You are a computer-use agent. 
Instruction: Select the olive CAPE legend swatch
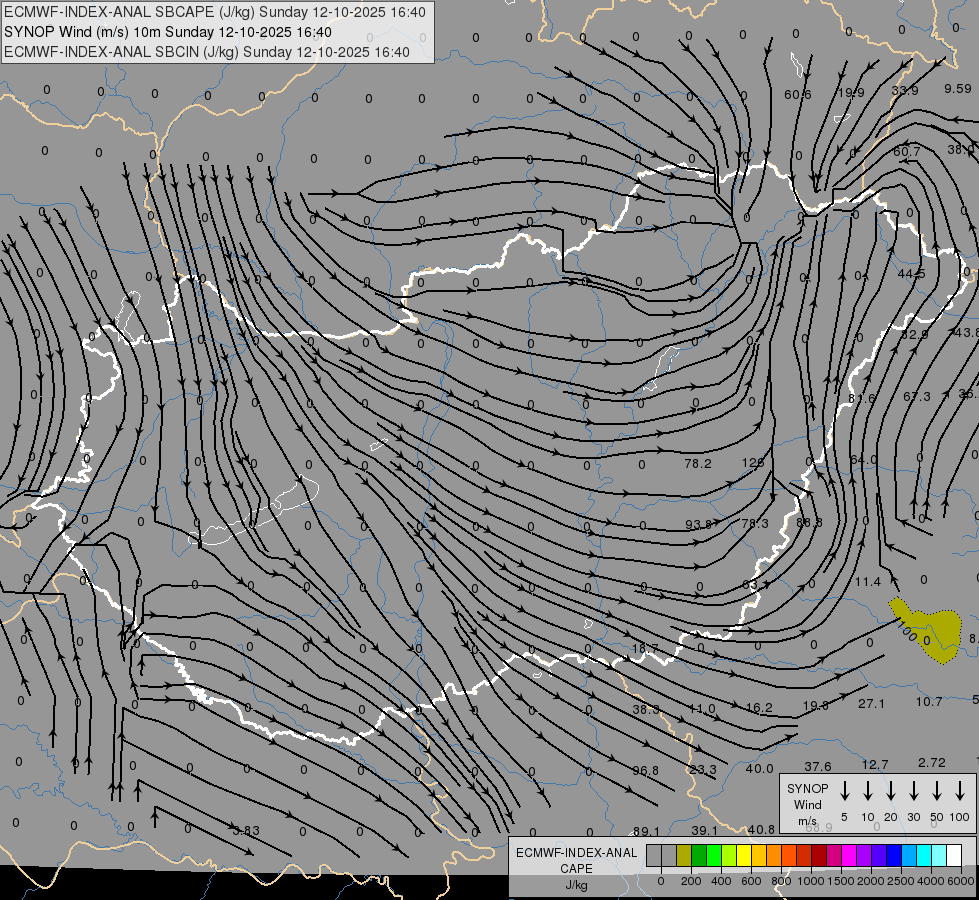click(684, 856)
